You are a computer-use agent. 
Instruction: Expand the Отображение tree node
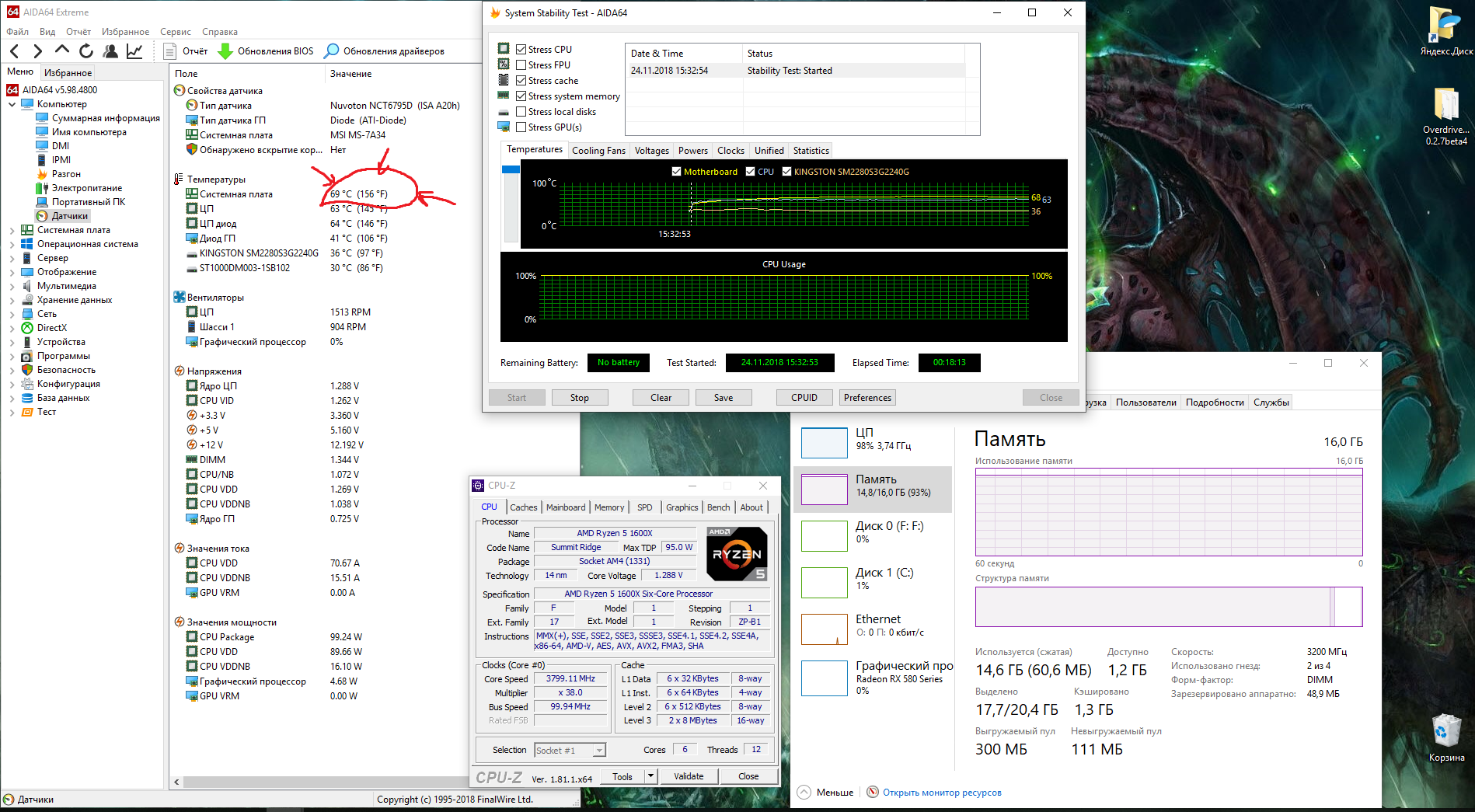tap(12, 272)
